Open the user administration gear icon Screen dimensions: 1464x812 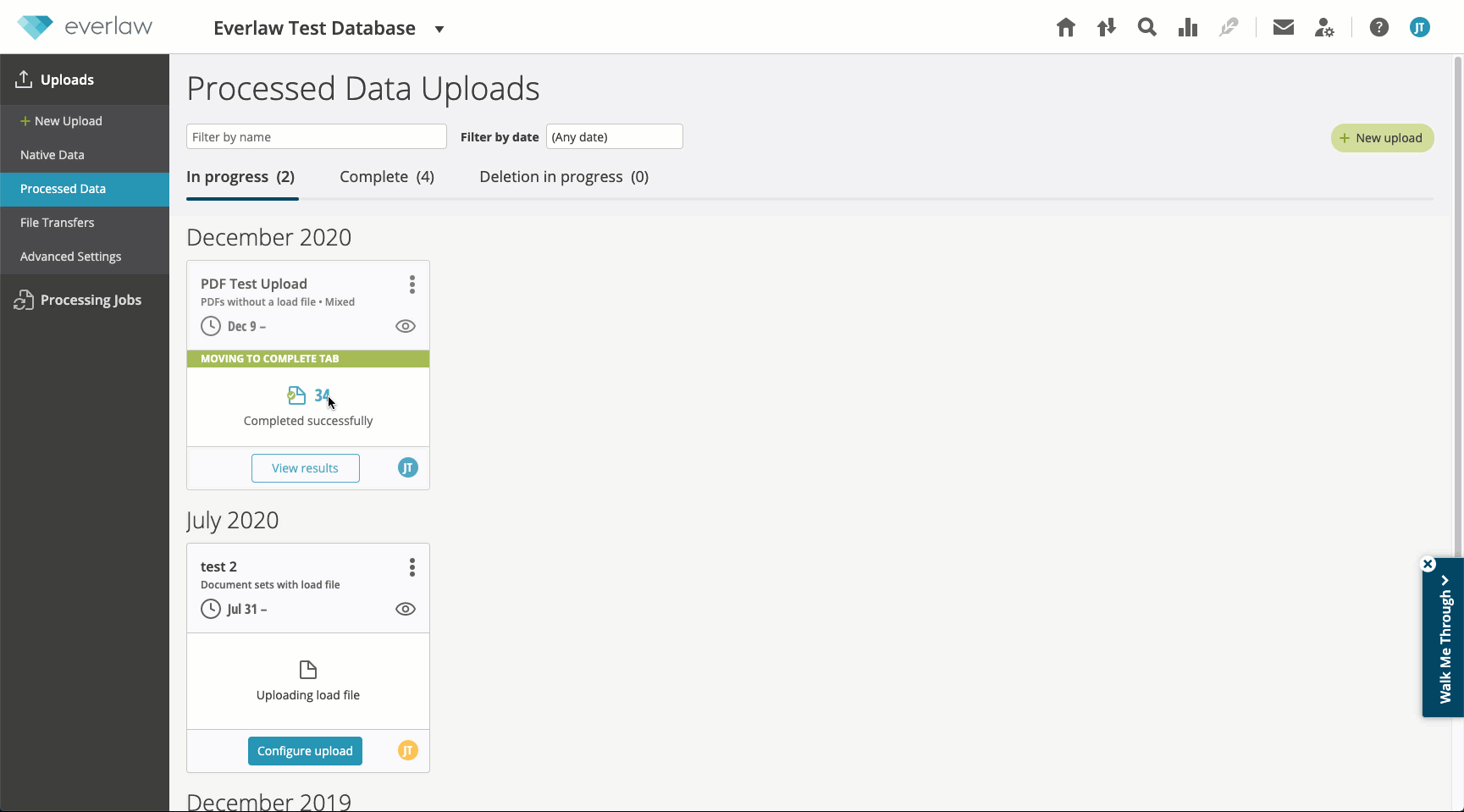coord(1324,28)
